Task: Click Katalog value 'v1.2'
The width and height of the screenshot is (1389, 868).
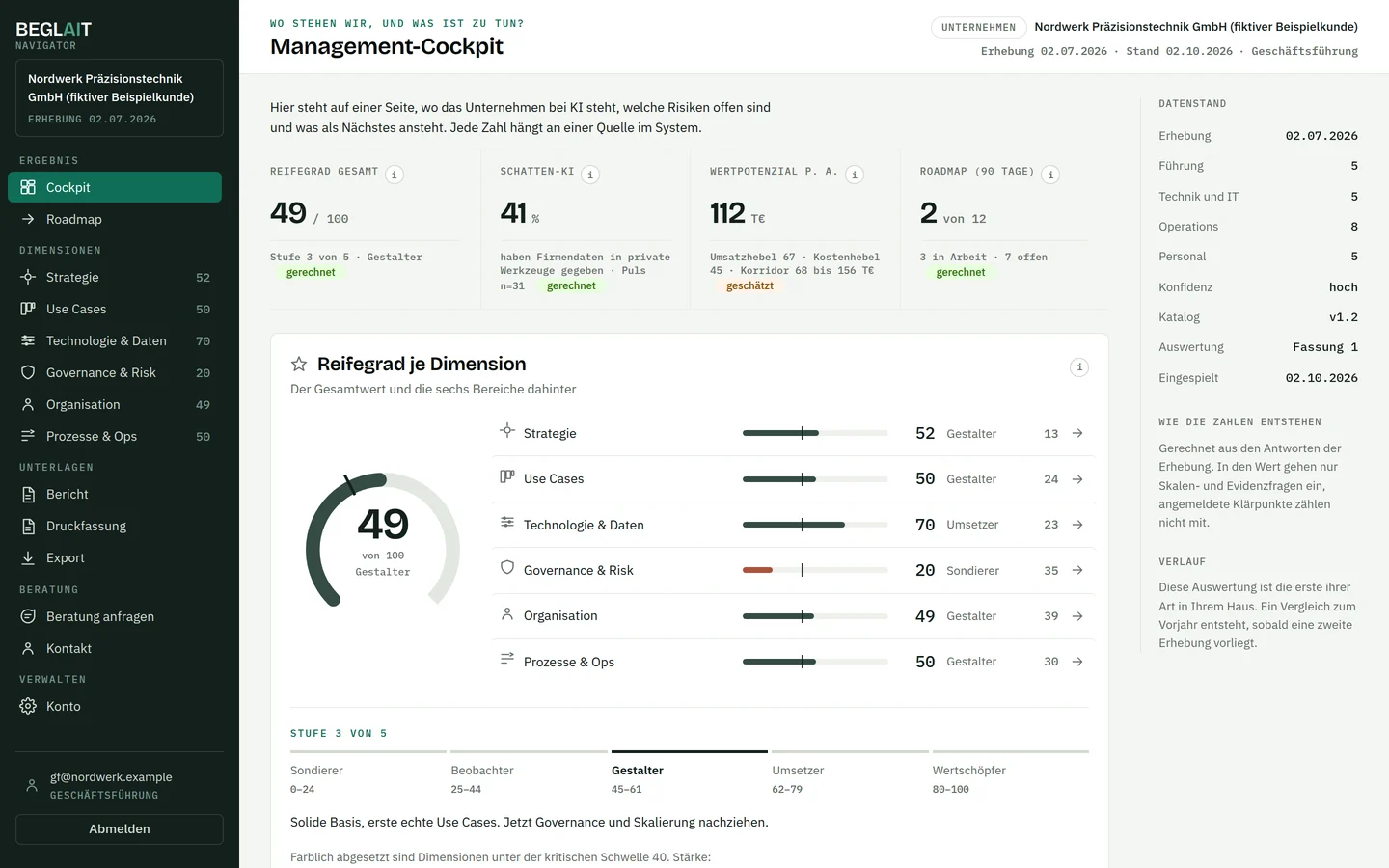Action: [x=1343, y=317]
